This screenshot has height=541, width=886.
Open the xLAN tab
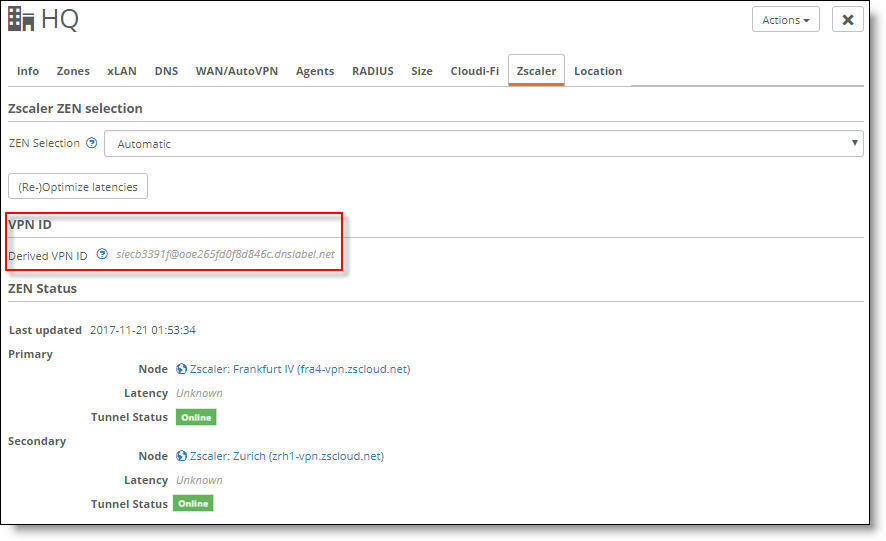(x=122, y=71)
